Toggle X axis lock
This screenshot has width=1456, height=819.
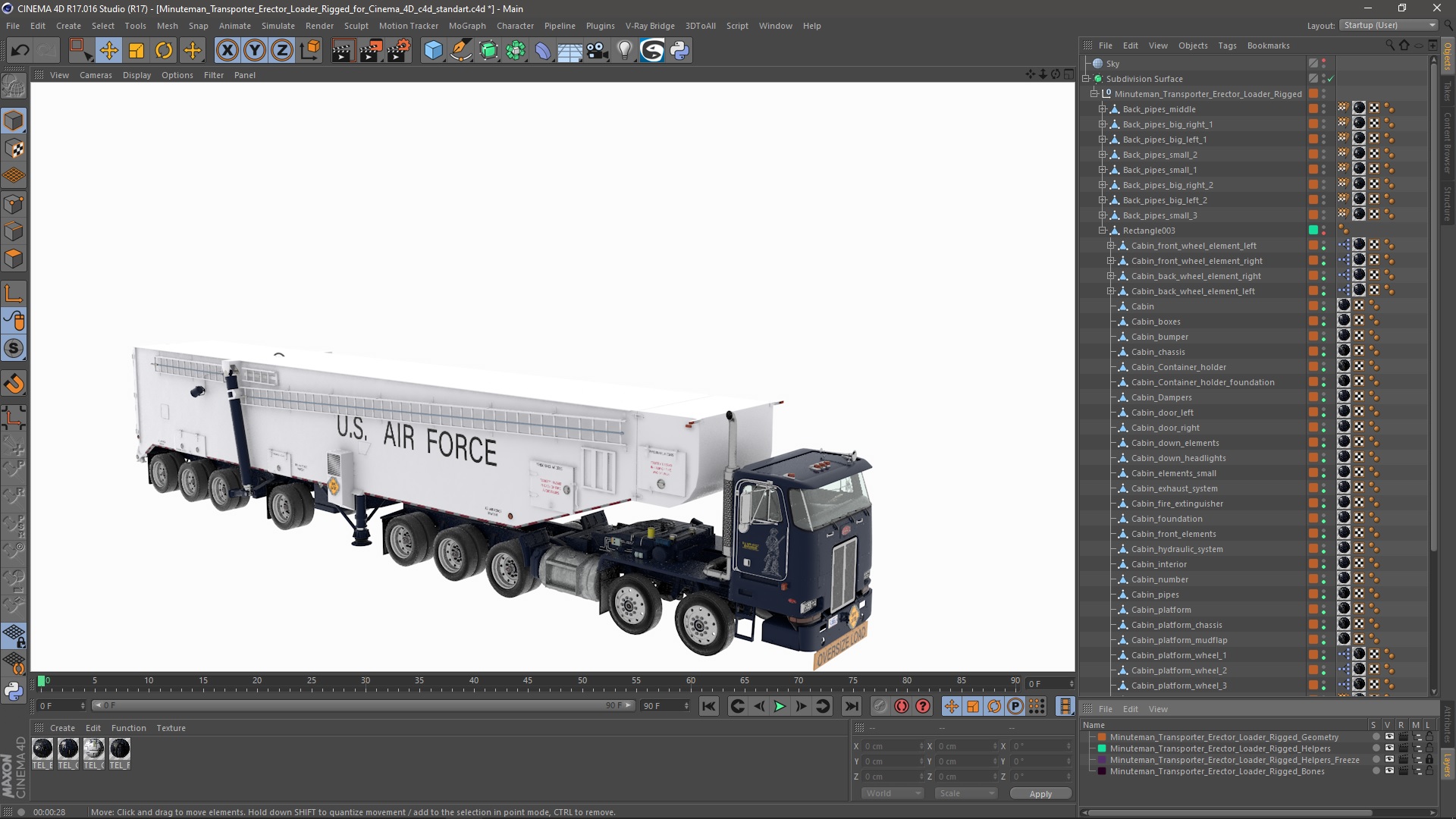[227, 51]
